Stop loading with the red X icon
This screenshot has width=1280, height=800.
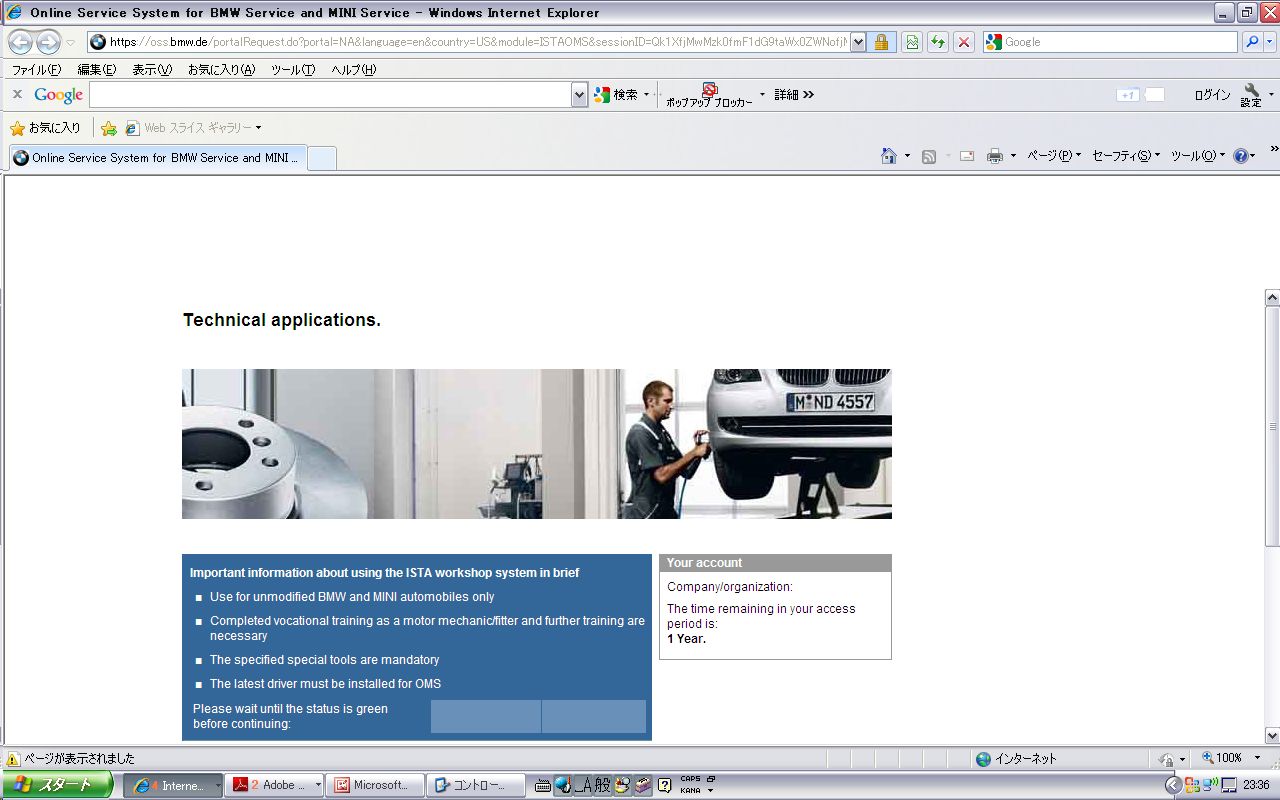964,42
